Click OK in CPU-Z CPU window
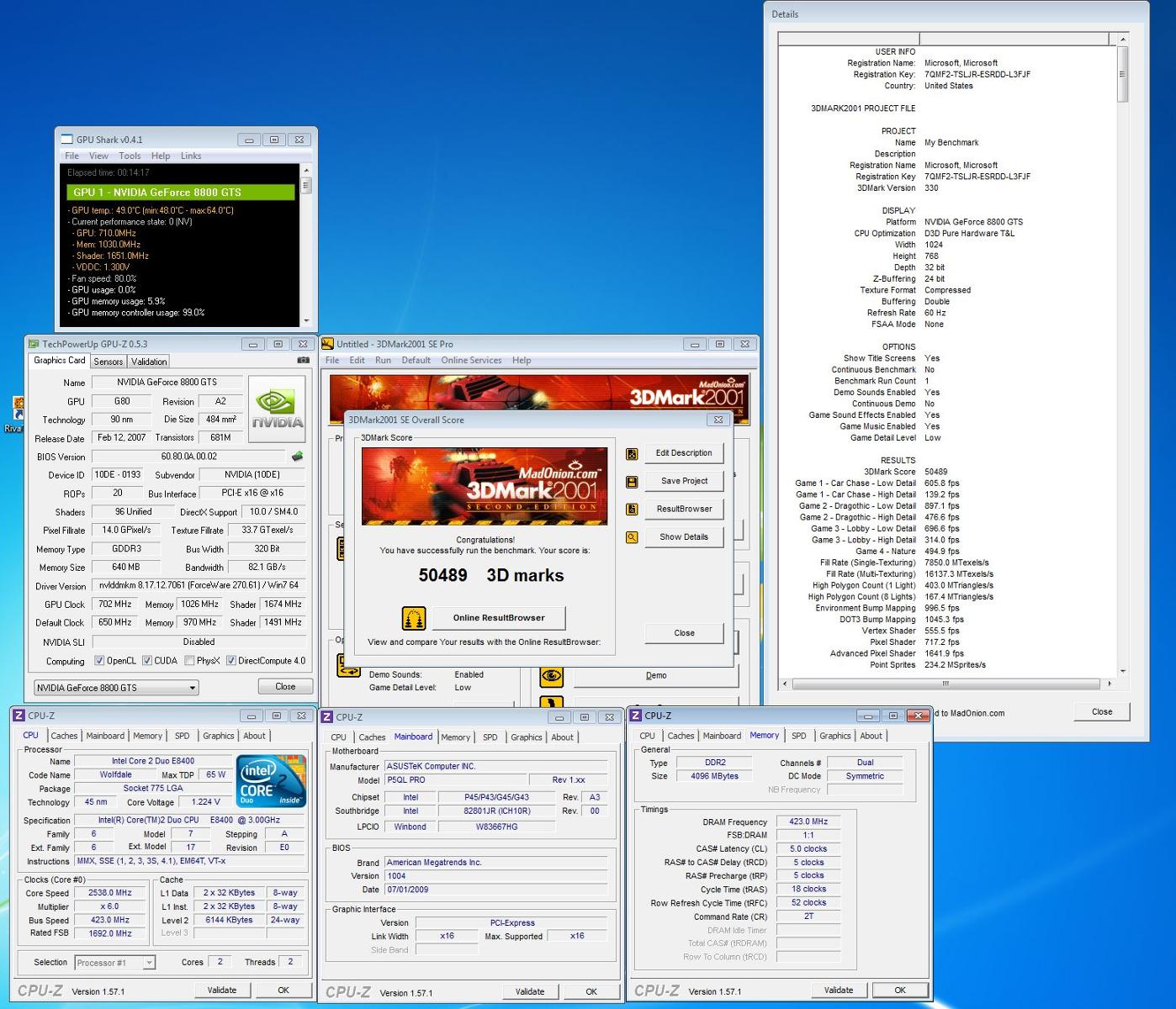1176x1009 pixels. coord(283,990)
